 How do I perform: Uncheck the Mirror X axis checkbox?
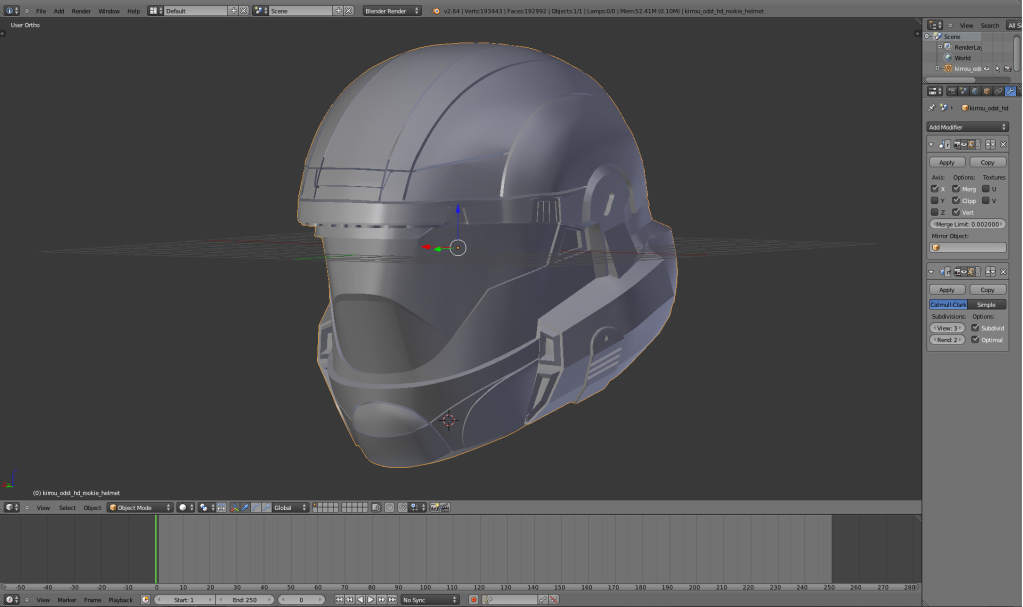tap(935, 188)
